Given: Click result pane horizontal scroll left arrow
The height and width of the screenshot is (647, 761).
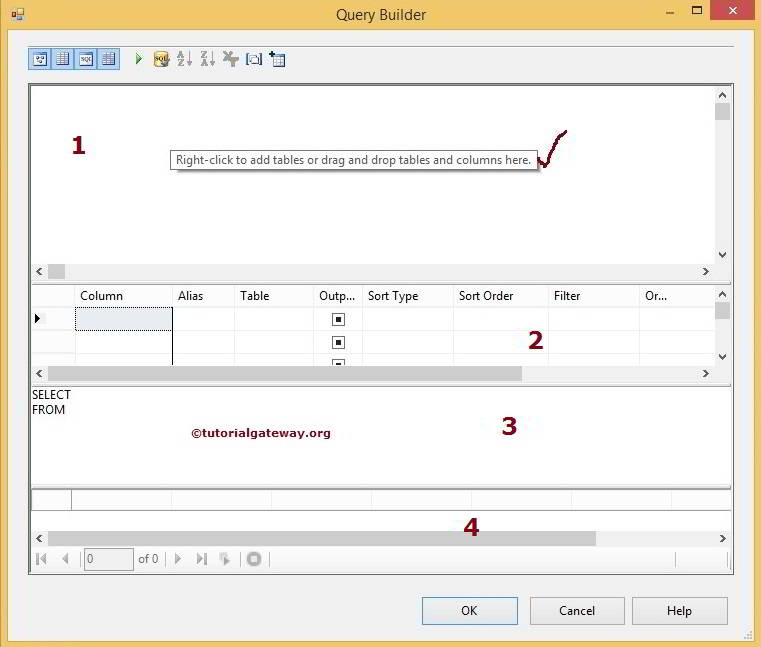Looking at the screenshot, I should point(39,538).
